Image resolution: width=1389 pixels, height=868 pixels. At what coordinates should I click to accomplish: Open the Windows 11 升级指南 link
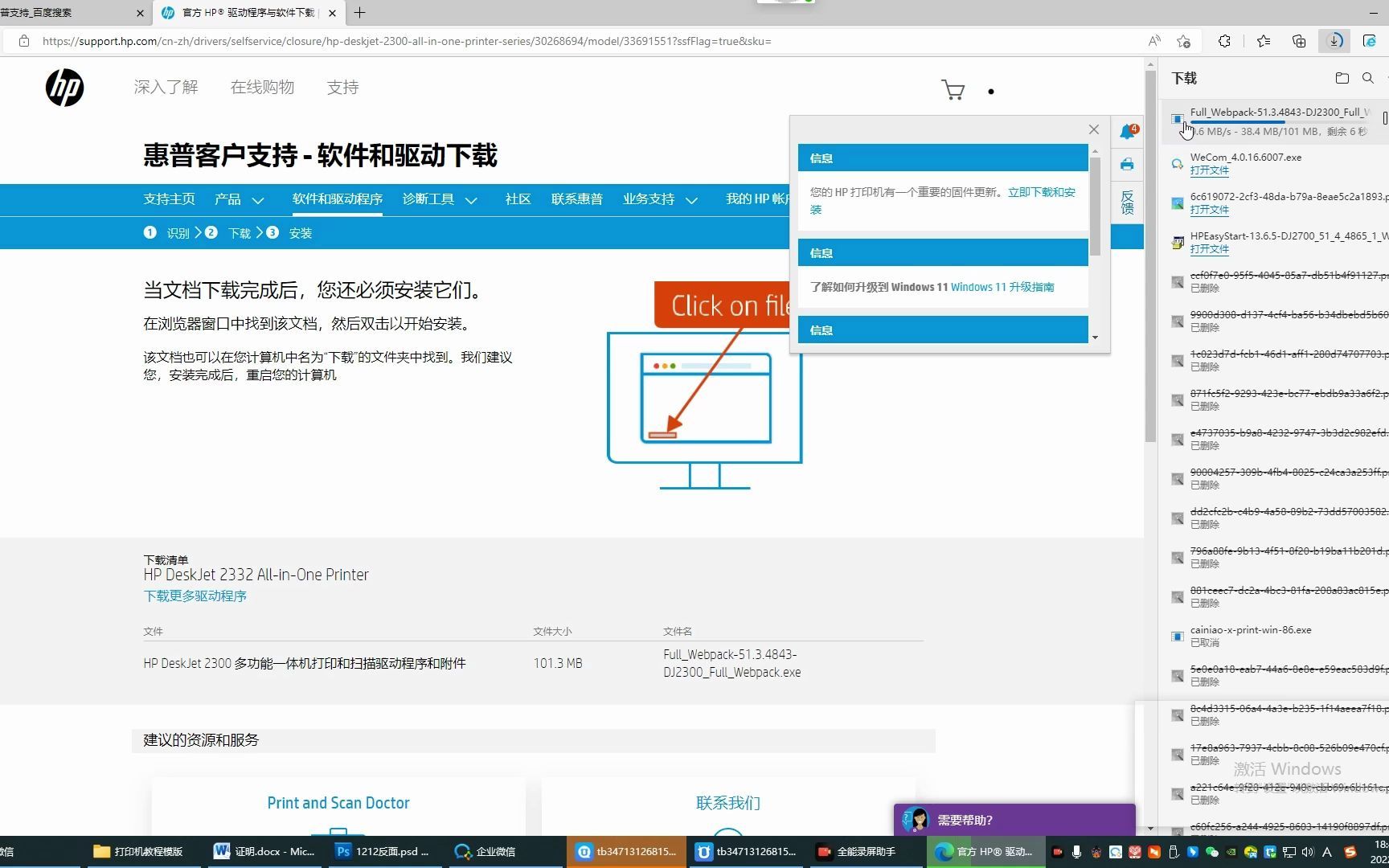point(1002,287)
